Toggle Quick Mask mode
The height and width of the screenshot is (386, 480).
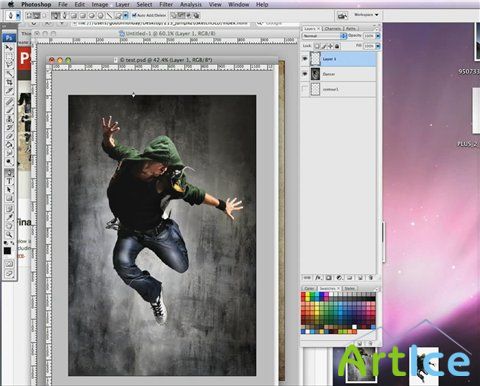point(9,264)
